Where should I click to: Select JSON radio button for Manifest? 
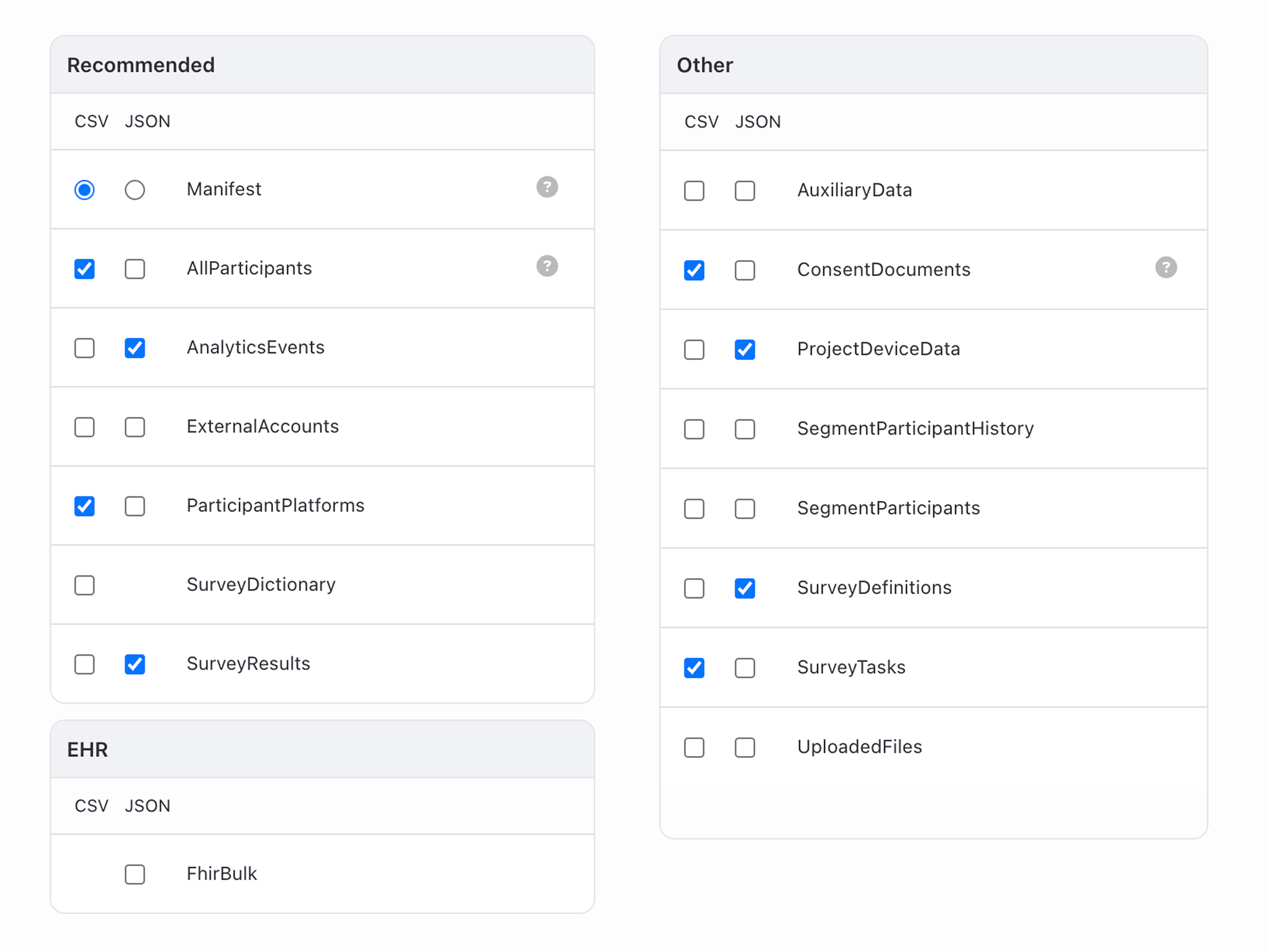[135, 190]
